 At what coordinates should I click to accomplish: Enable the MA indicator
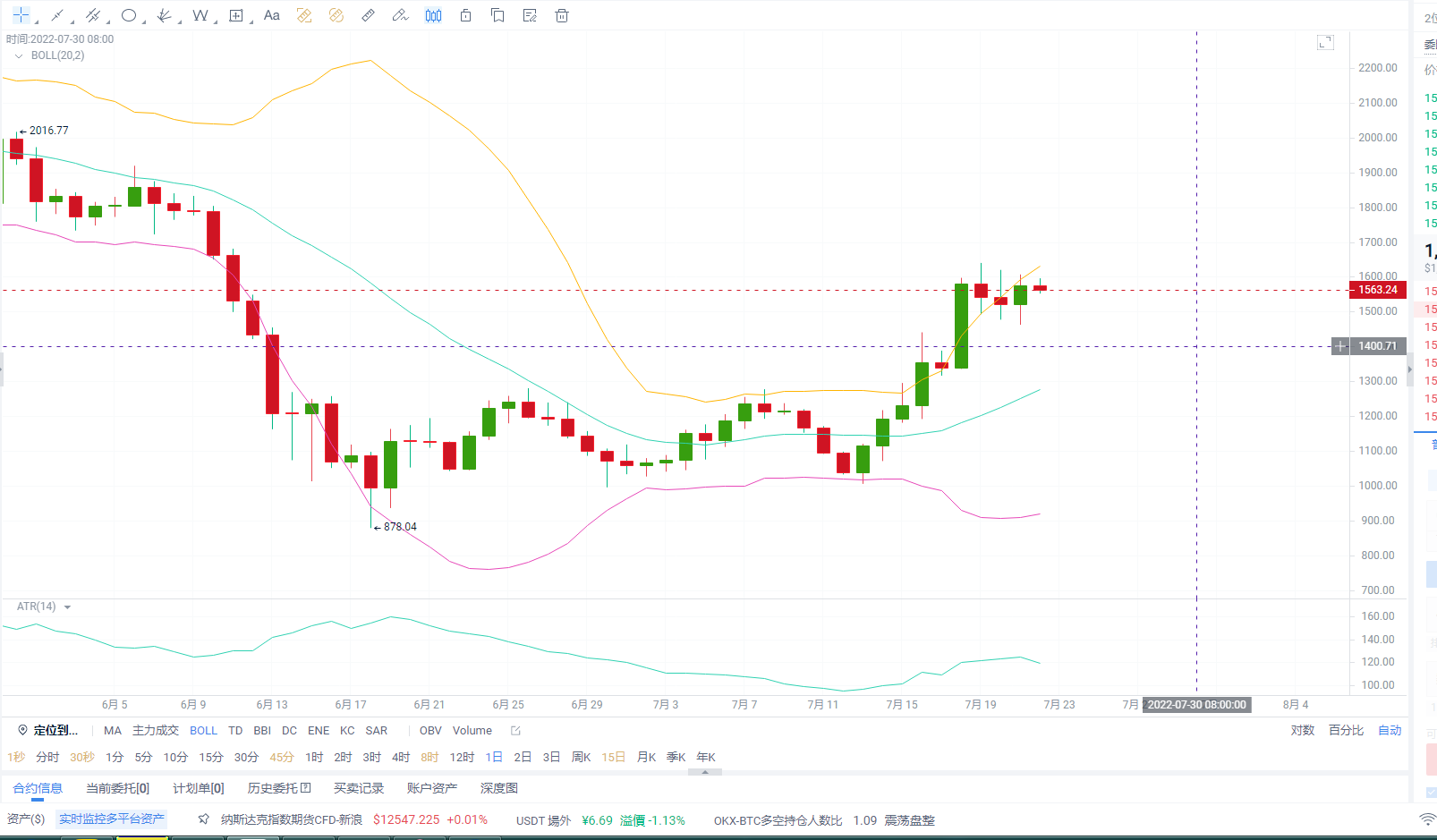pyautogui.click(x=113, y=730)
